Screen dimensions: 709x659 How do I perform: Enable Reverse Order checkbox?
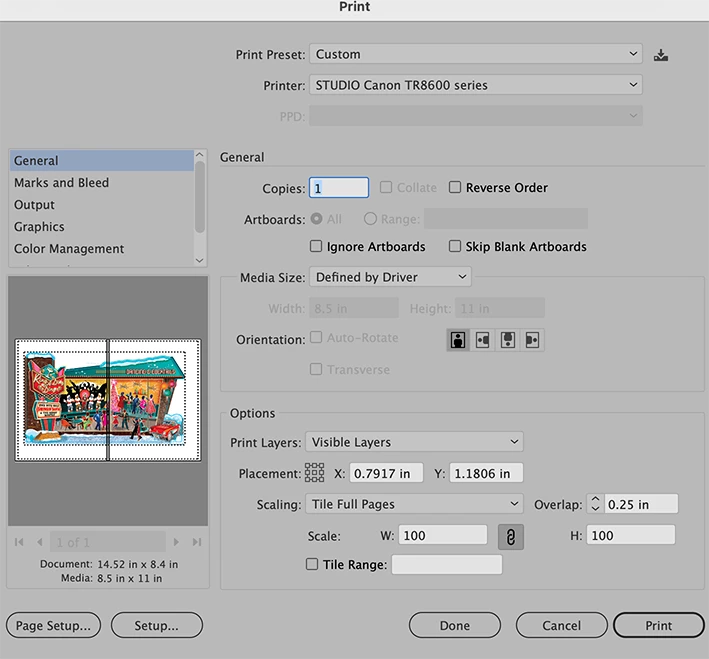(455, 187)
